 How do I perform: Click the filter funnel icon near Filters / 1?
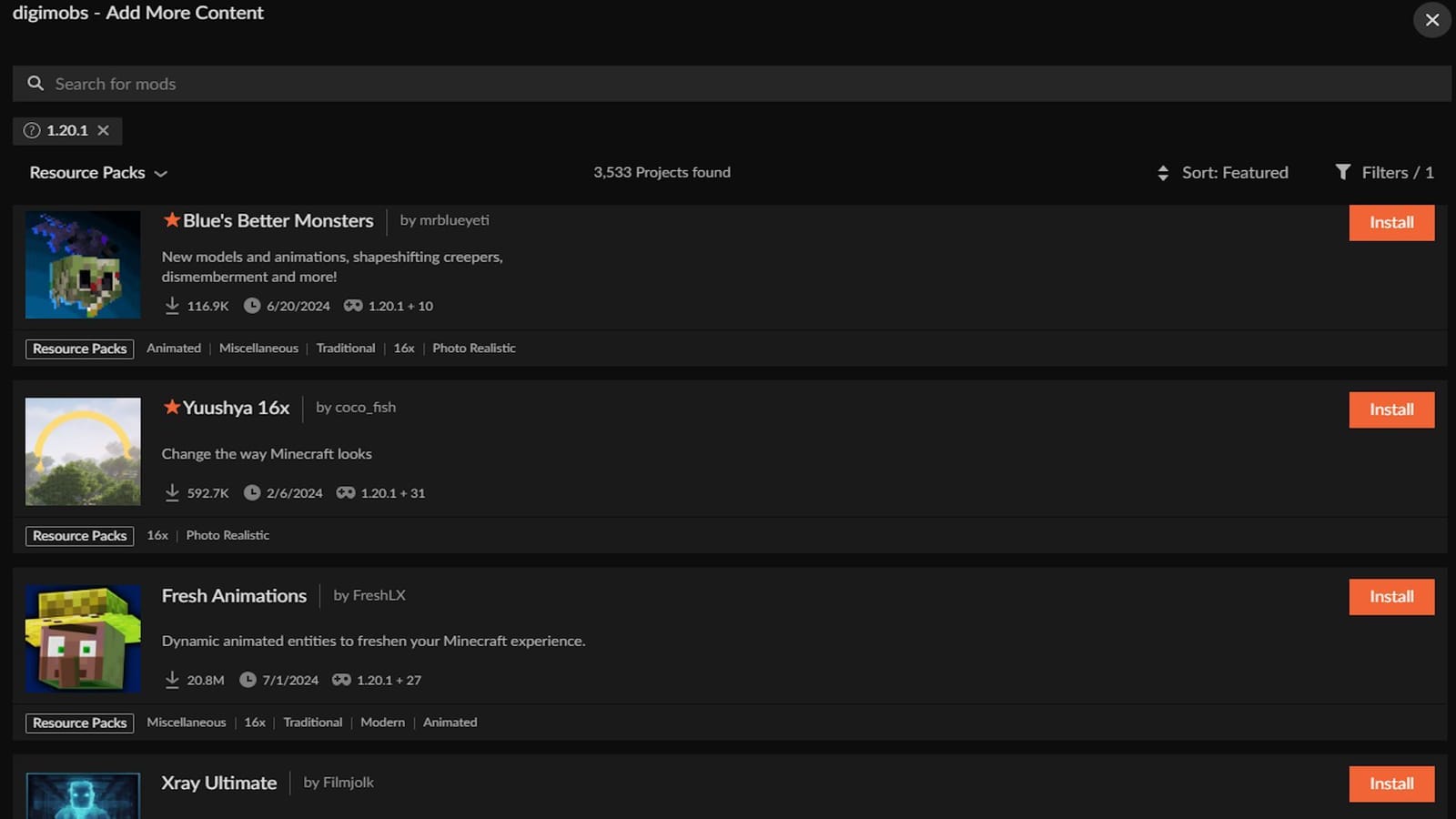pyautogui.click(x=1344, y=172)
